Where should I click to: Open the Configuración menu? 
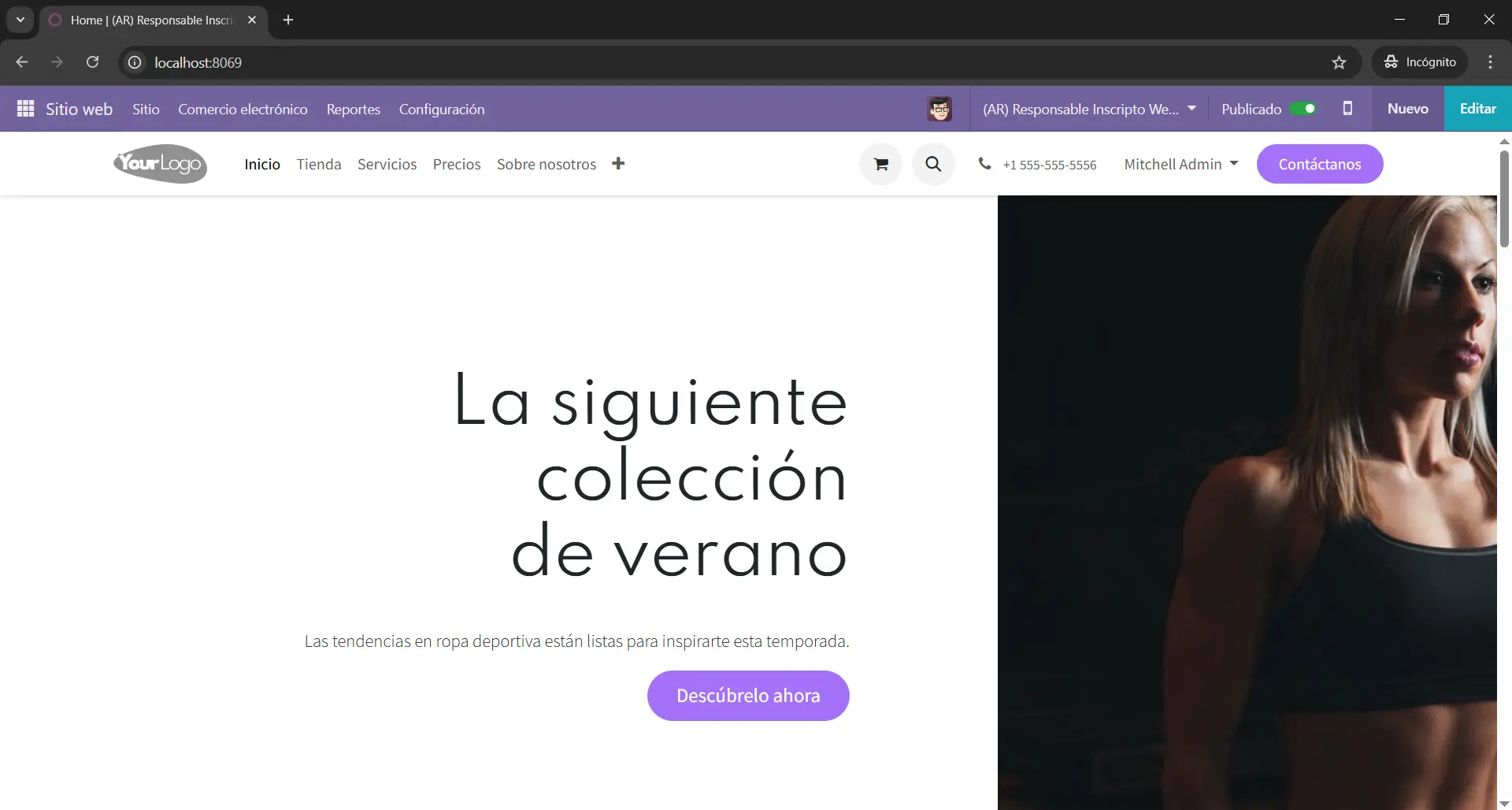pos(441,109)
